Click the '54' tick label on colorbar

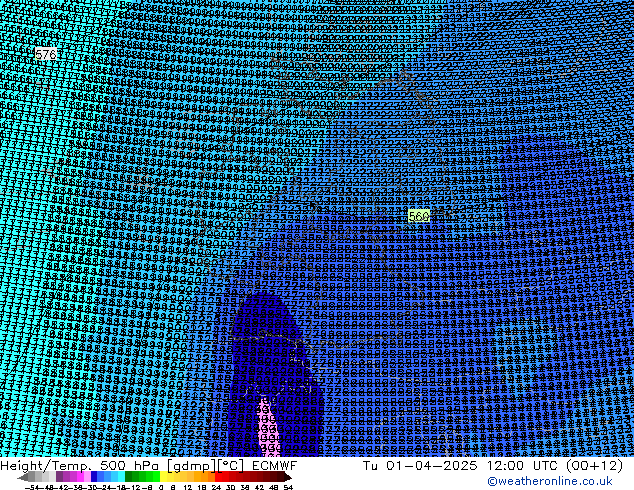[x=288, y=487]
